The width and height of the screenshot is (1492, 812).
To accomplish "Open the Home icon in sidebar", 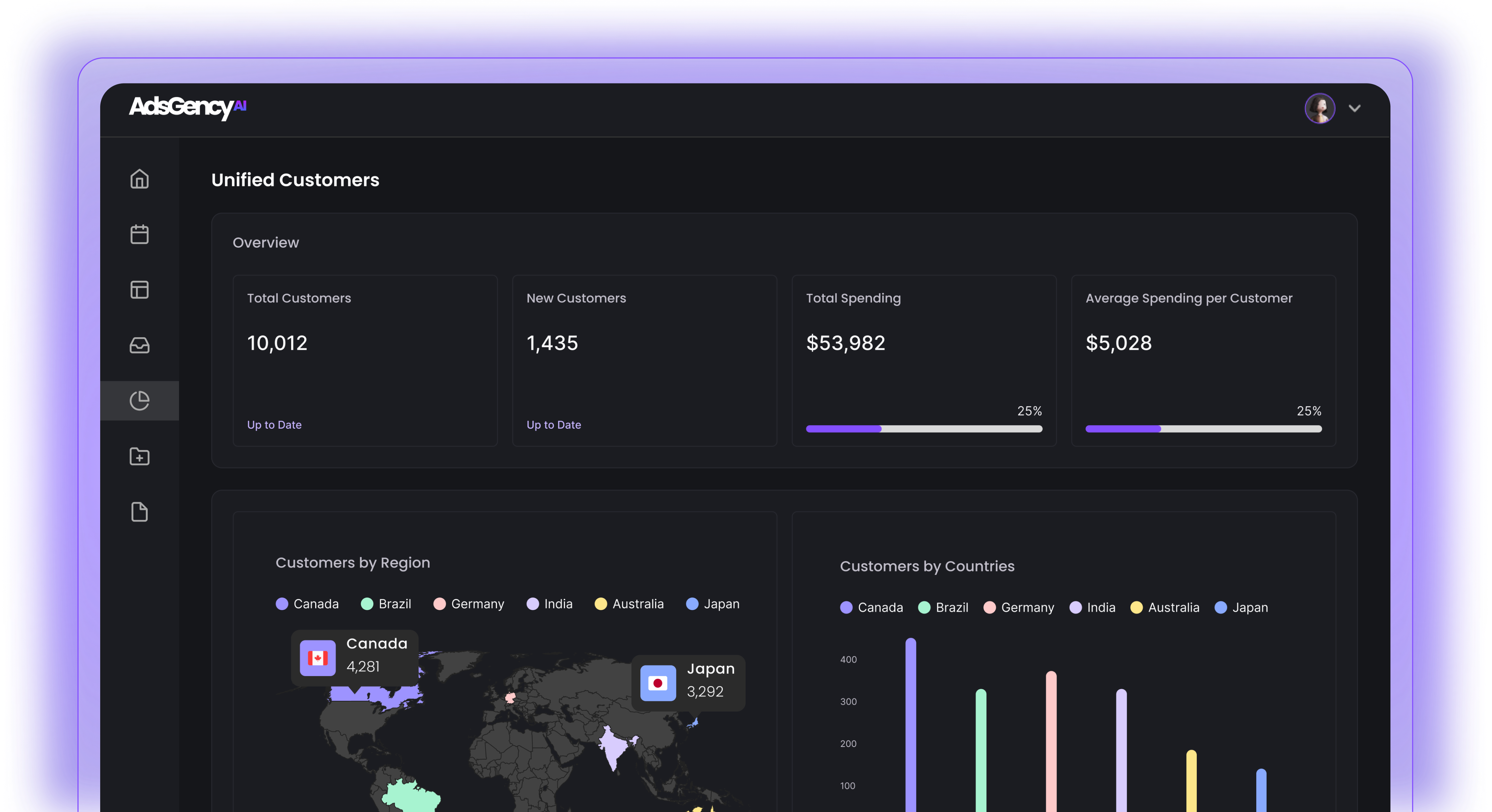I will (x=139, y=179).
